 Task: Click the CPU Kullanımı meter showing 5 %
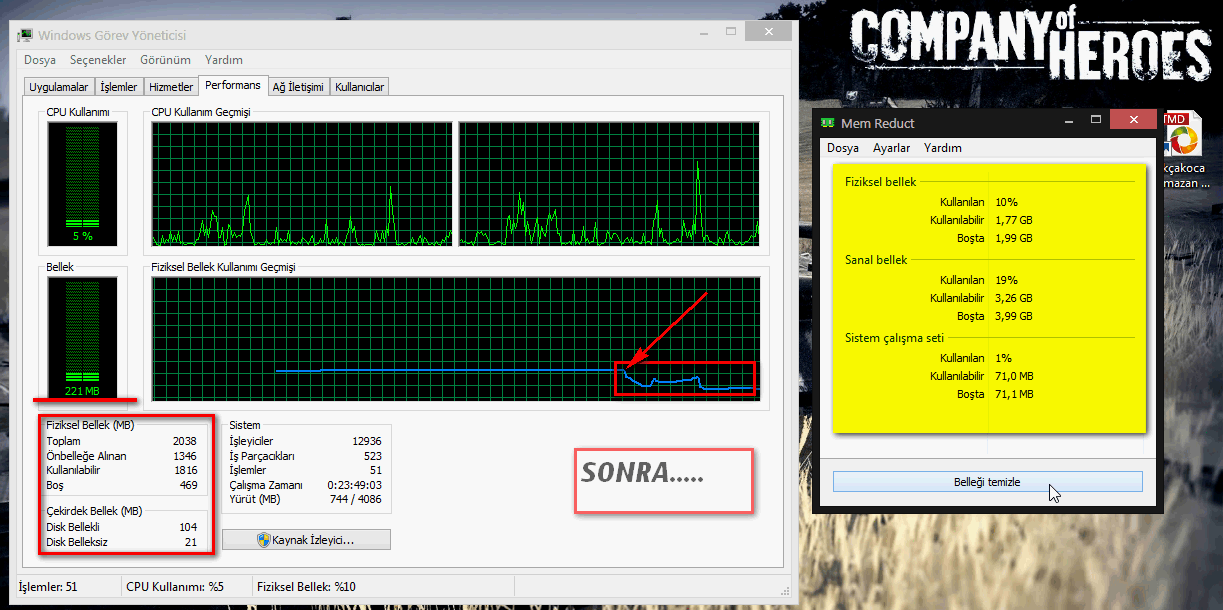coord(82,184)
